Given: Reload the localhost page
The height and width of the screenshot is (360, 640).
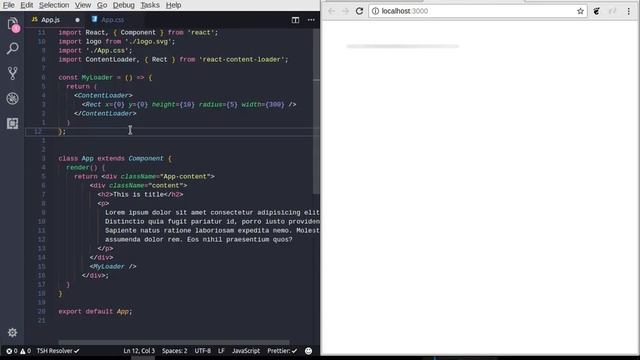Looking at the screenshot, I should tap(359, 11).
